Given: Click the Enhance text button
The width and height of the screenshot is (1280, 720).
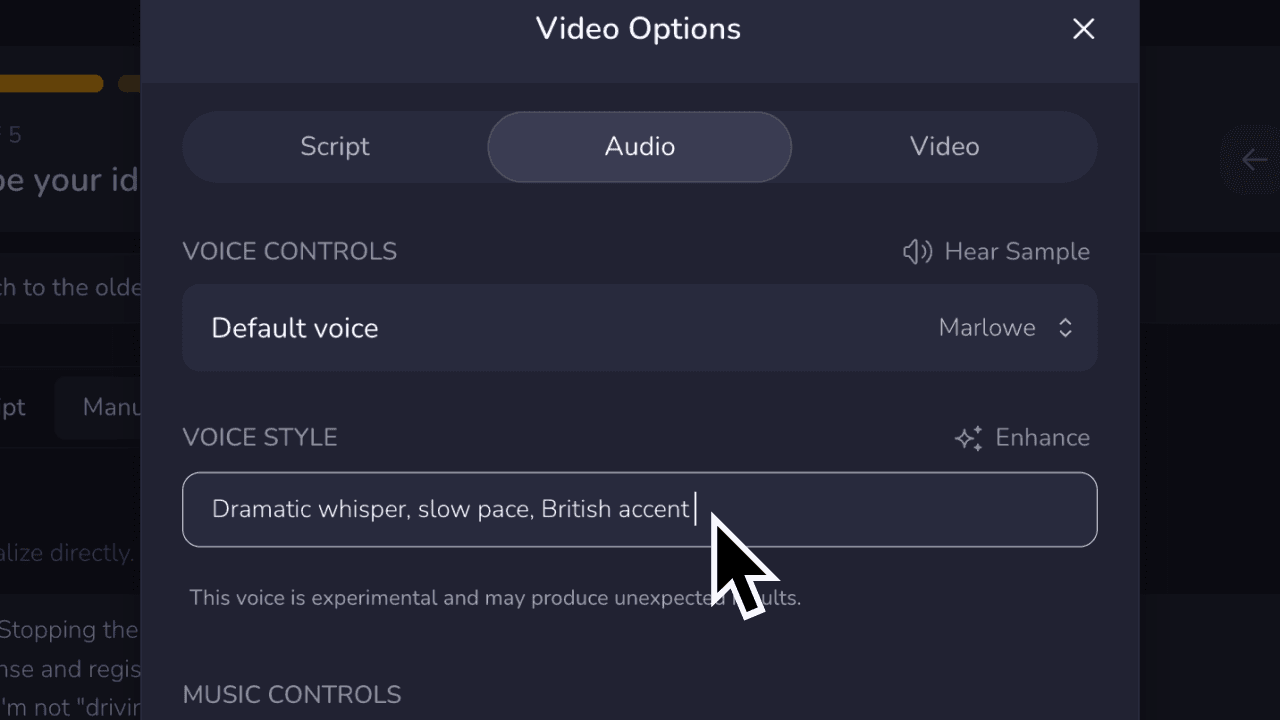Looking at the screenshot, I should 1042,438.
